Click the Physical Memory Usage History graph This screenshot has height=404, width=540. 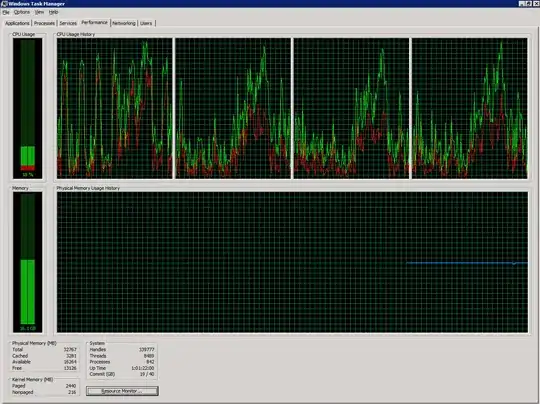292,262
